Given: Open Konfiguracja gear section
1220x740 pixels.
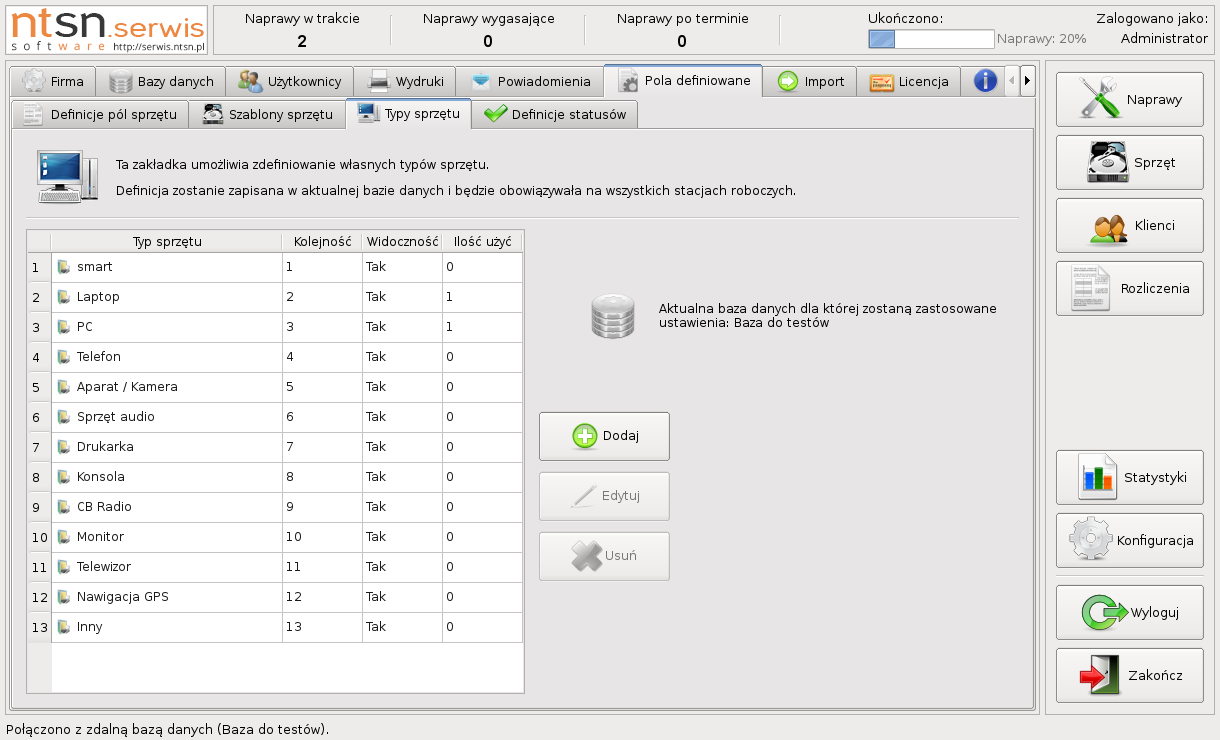Looking at the screenshot, I should 1129,540.
